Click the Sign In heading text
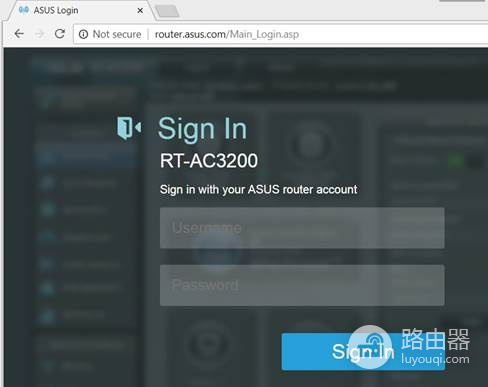488x387 pixels. click(x=202, y=129)
